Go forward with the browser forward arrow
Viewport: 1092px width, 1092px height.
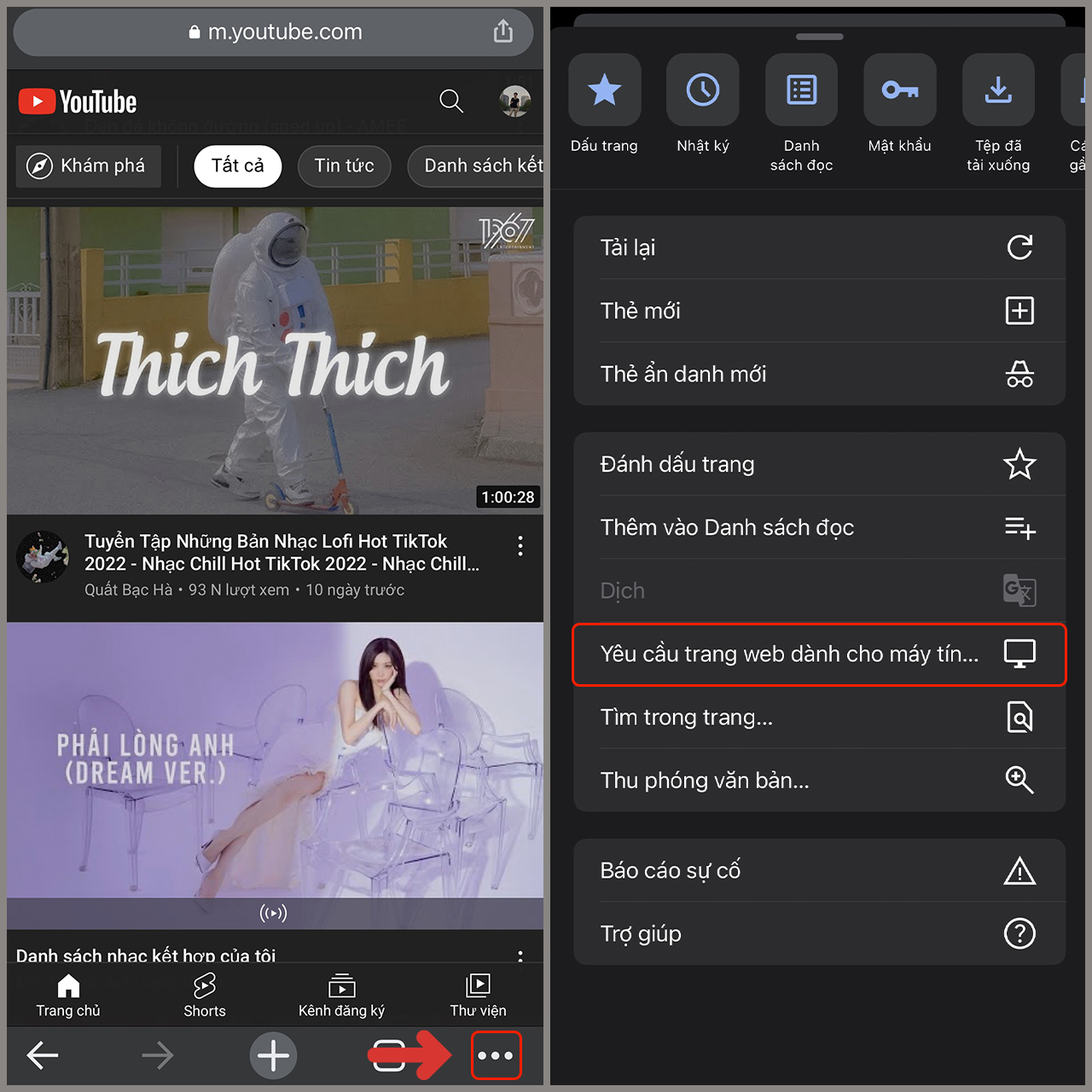pyautogui.click(x=158, y=1055)
